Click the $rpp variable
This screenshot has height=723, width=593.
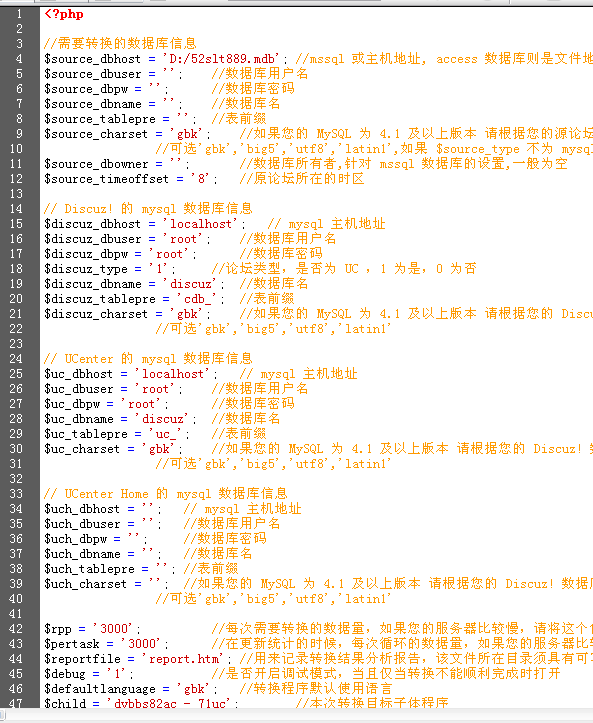point(58,629)
